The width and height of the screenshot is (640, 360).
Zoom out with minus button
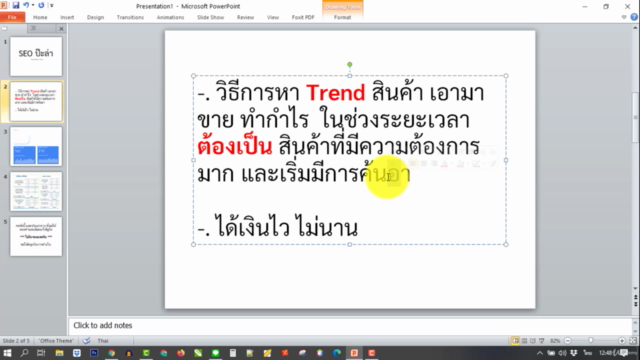(x=568, y=340)
